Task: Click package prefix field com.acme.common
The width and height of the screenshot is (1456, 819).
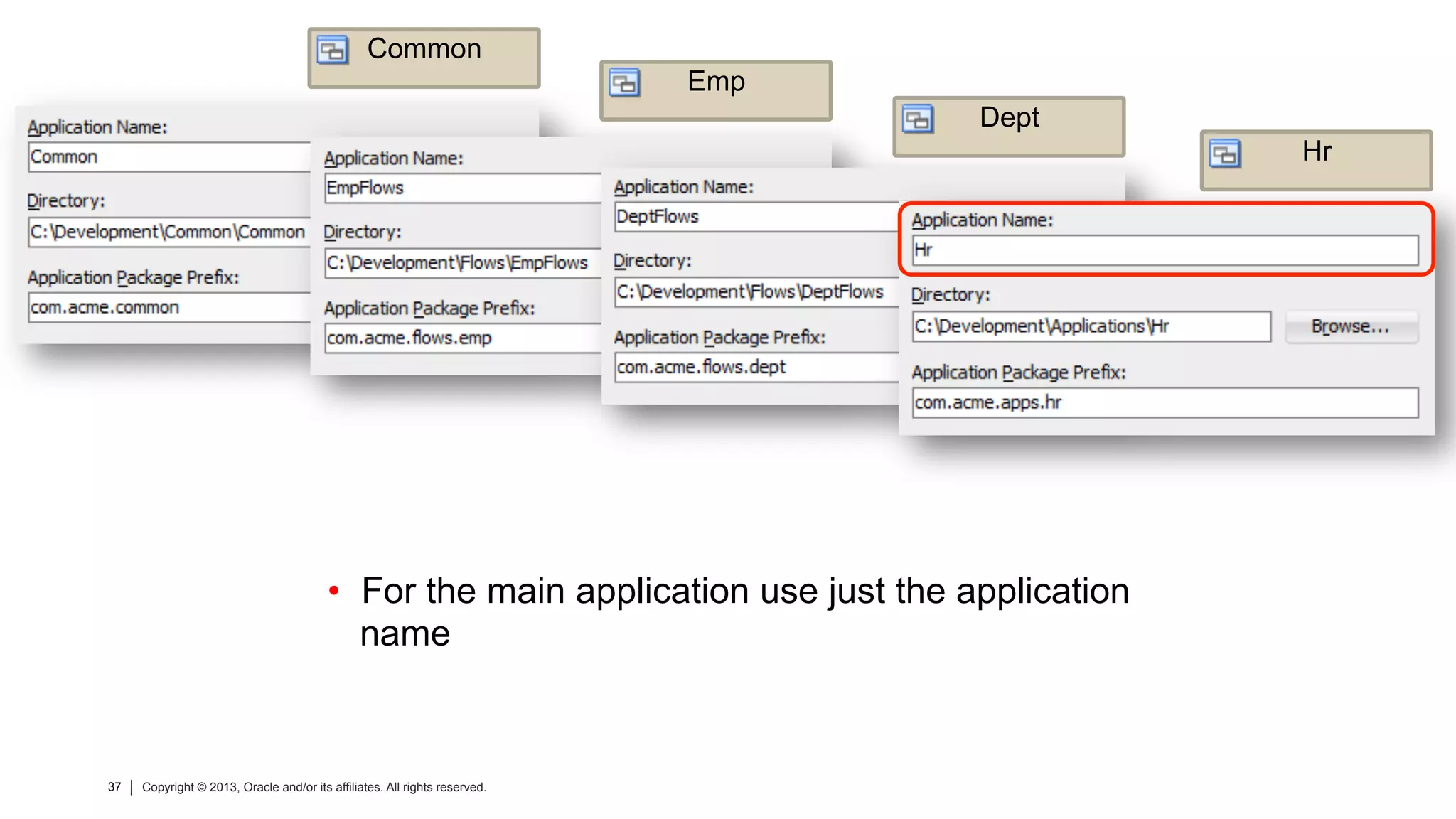Action: [169, 308]
